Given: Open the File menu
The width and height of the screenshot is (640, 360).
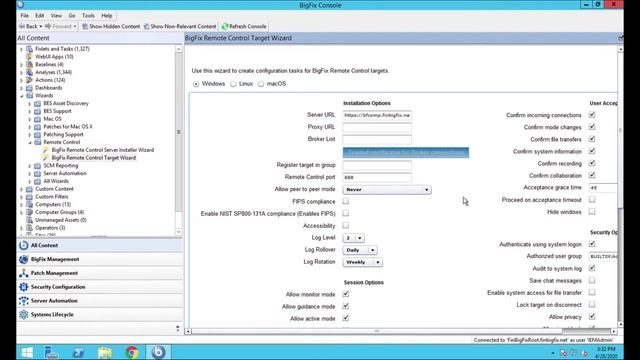Looking at the screenshot, I should pos(24,16).
